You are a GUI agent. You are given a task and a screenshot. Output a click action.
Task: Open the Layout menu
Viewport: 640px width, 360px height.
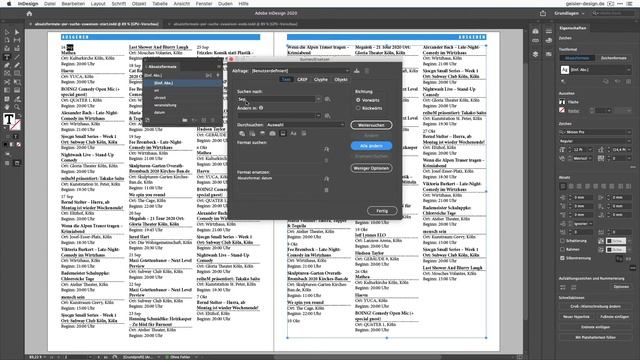[98, 4]
